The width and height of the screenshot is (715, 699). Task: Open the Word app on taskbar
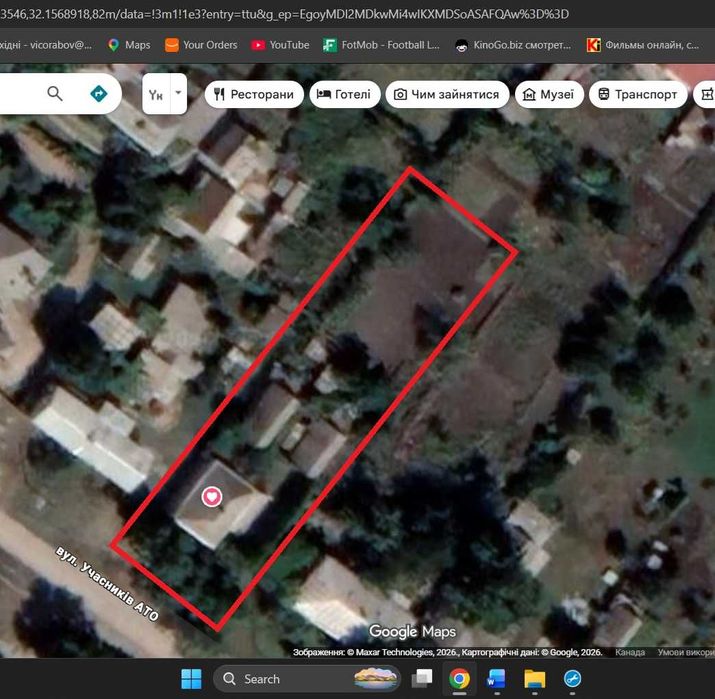point(496,678)
